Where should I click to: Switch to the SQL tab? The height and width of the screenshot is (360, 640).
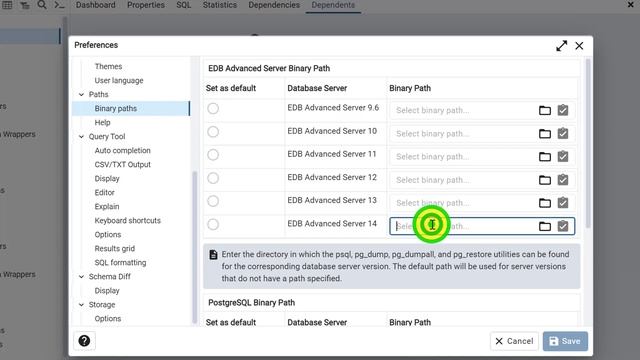[x=184, y=5]
